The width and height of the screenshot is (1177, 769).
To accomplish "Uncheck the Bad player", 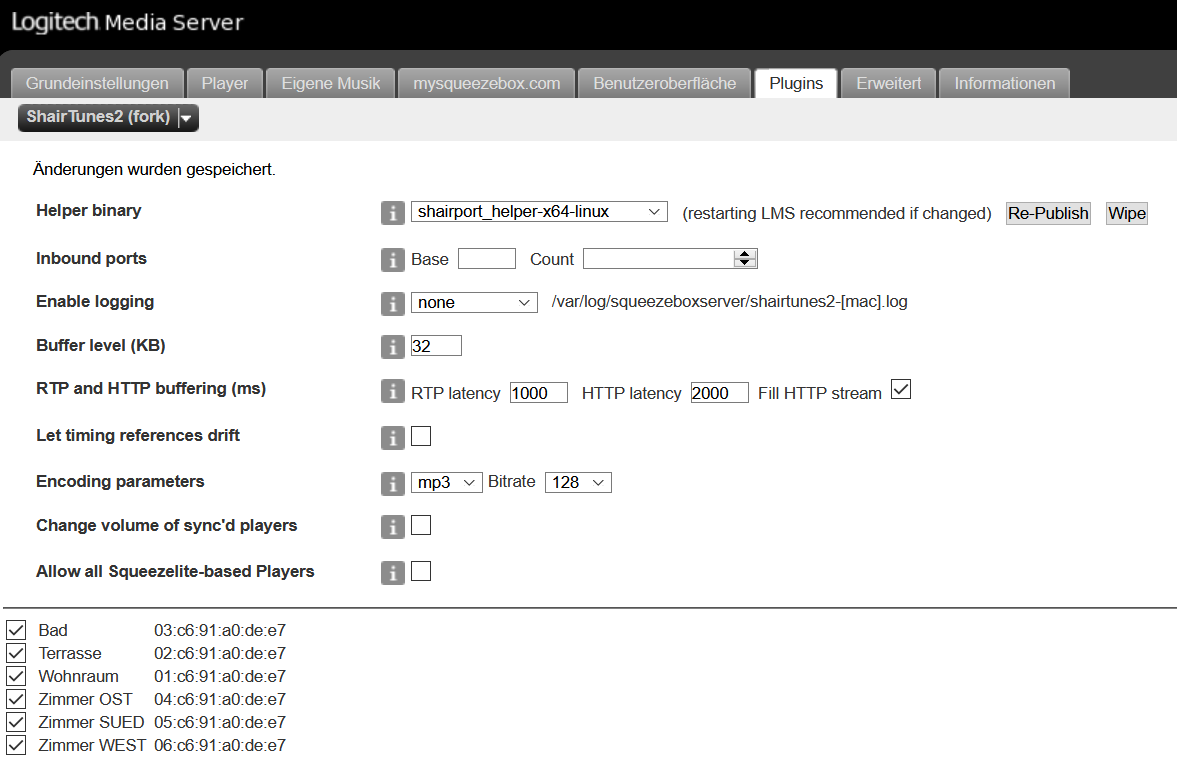I will [16, 629].
